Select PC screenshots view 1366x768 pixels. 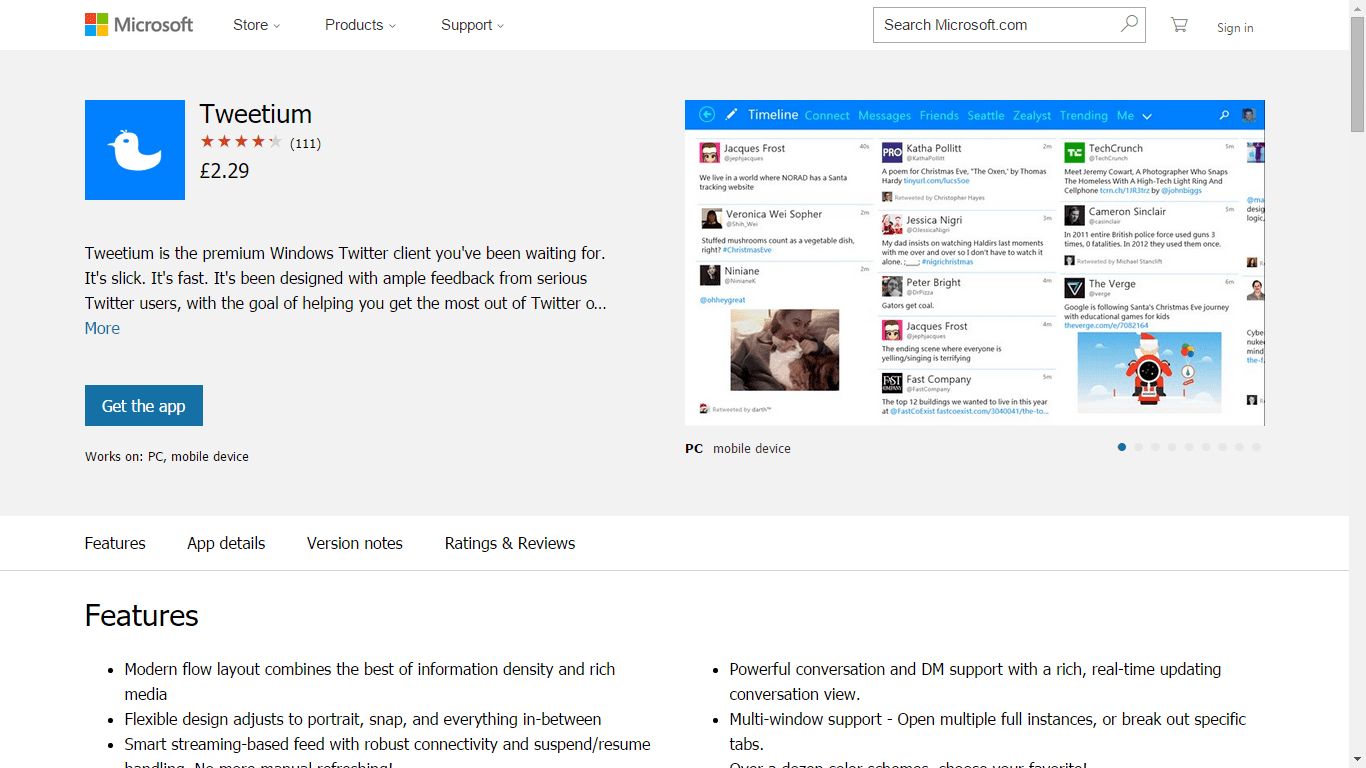click(694, 449)
